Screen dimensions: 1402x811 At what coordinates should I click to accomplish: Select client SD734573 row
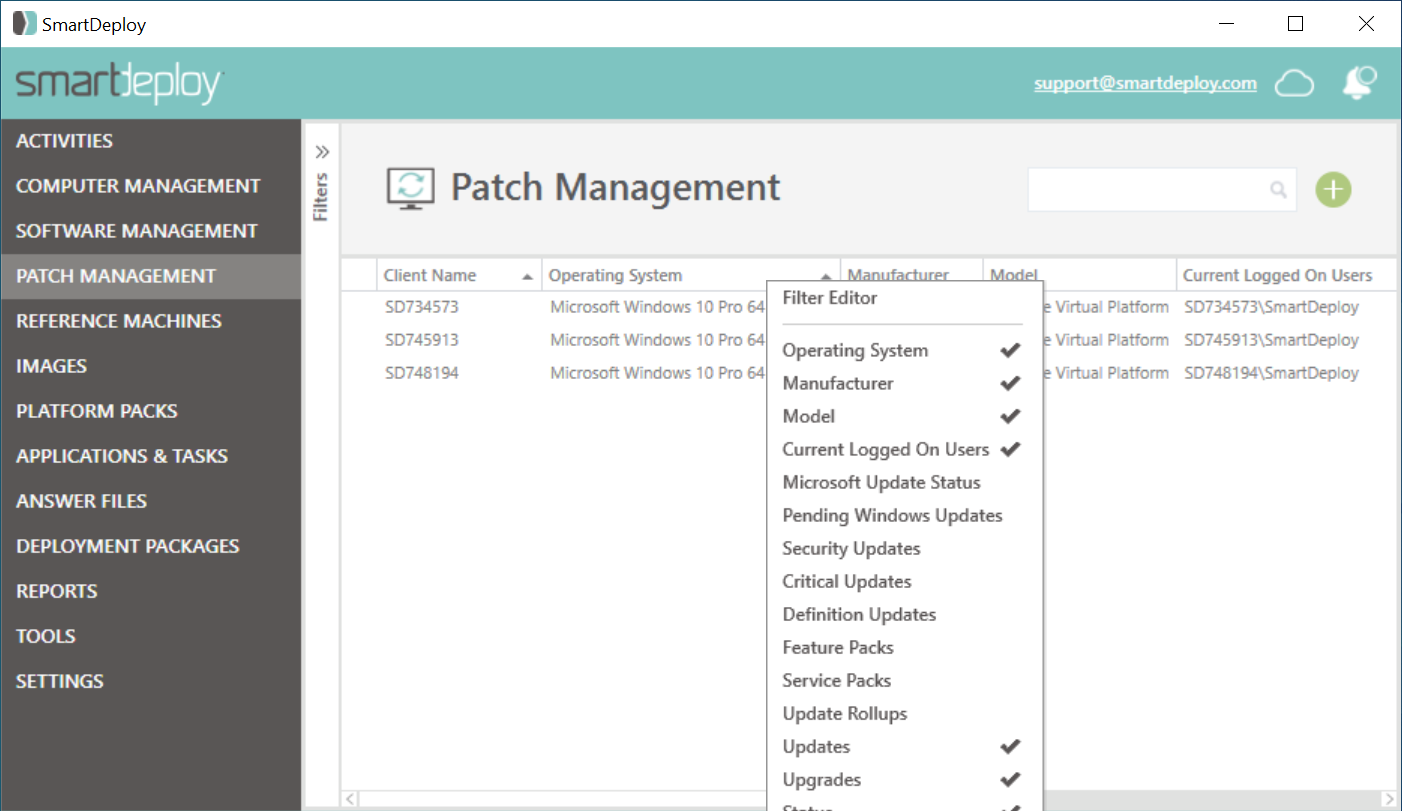click(421, 307)
